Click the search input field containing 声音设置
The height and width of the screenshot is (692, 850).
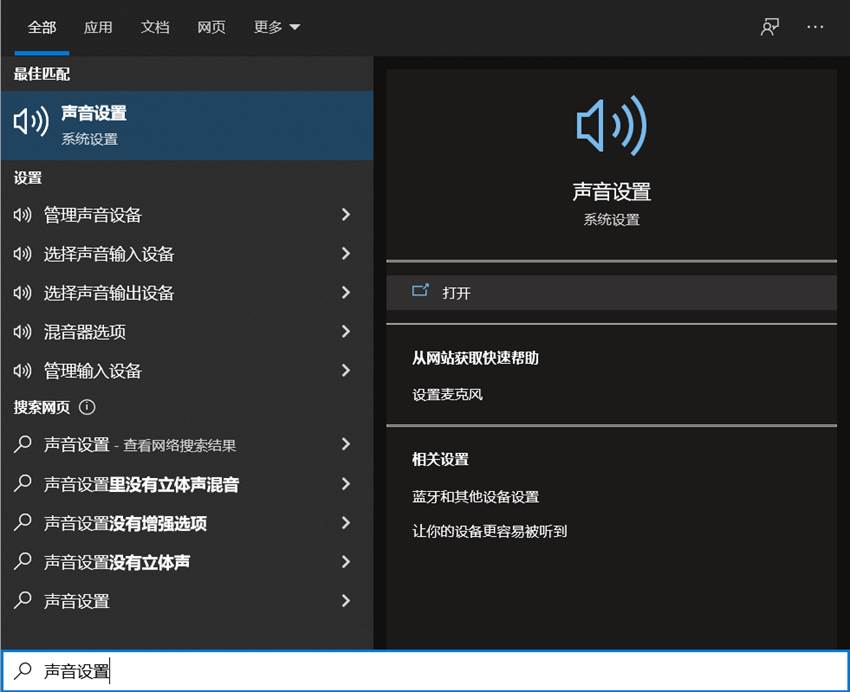(x=425, y=671)
